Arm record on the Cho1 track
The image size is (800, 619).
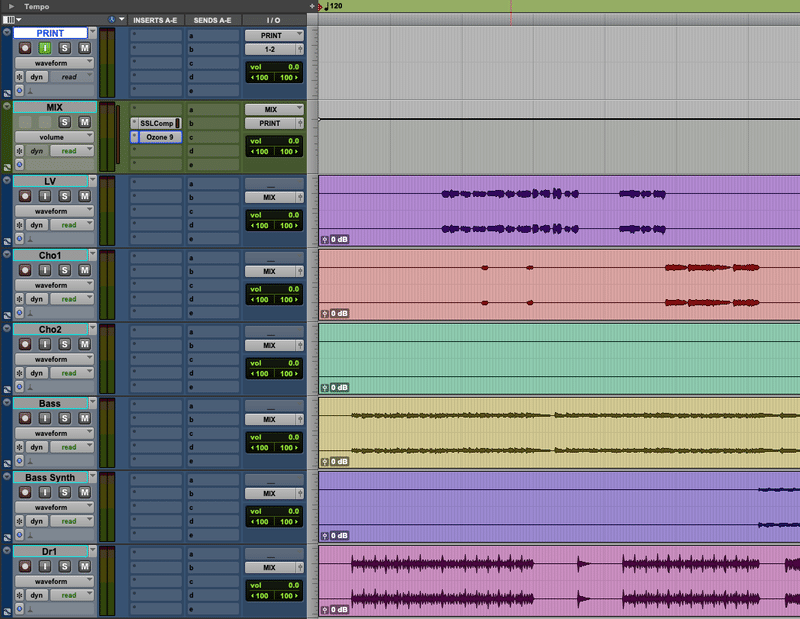[x=25, y=270]
